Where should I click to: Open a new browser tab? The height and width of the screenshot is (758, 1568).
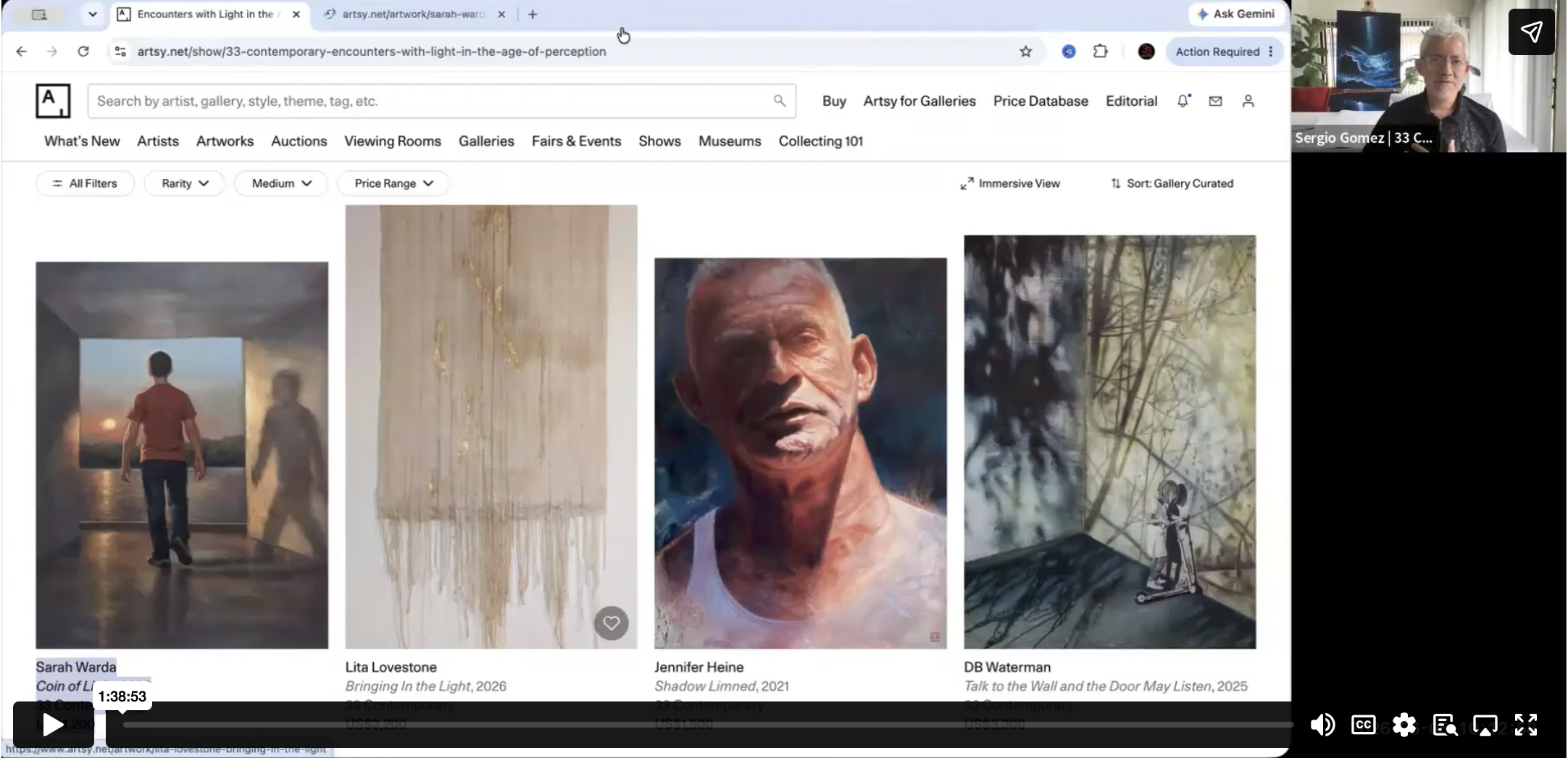[533, 14]
